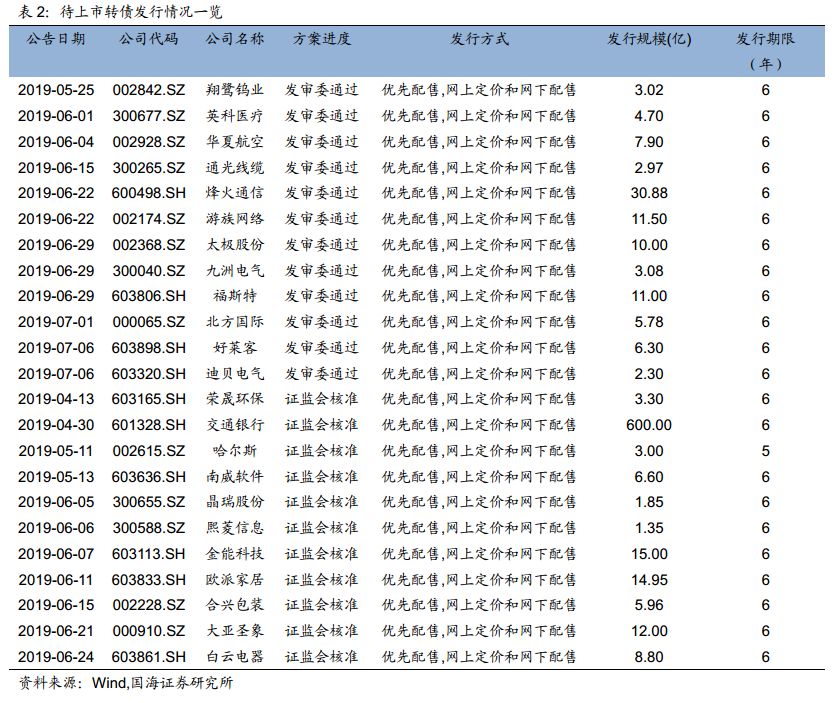Select the company name 交通银行
Image resolution: width=838 pixels, height=703 pixels.
(235, 425)
